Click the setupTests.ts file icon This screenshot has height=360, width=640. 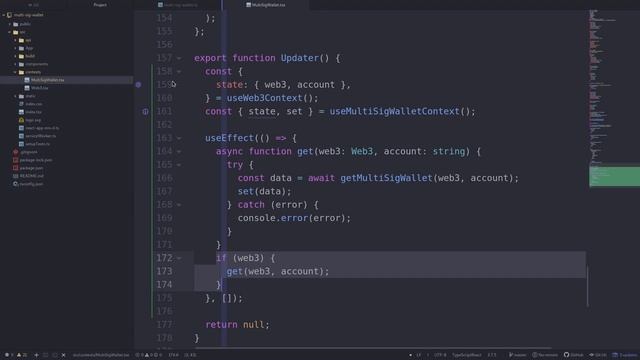pyautogui.click(x=21, y=144)
